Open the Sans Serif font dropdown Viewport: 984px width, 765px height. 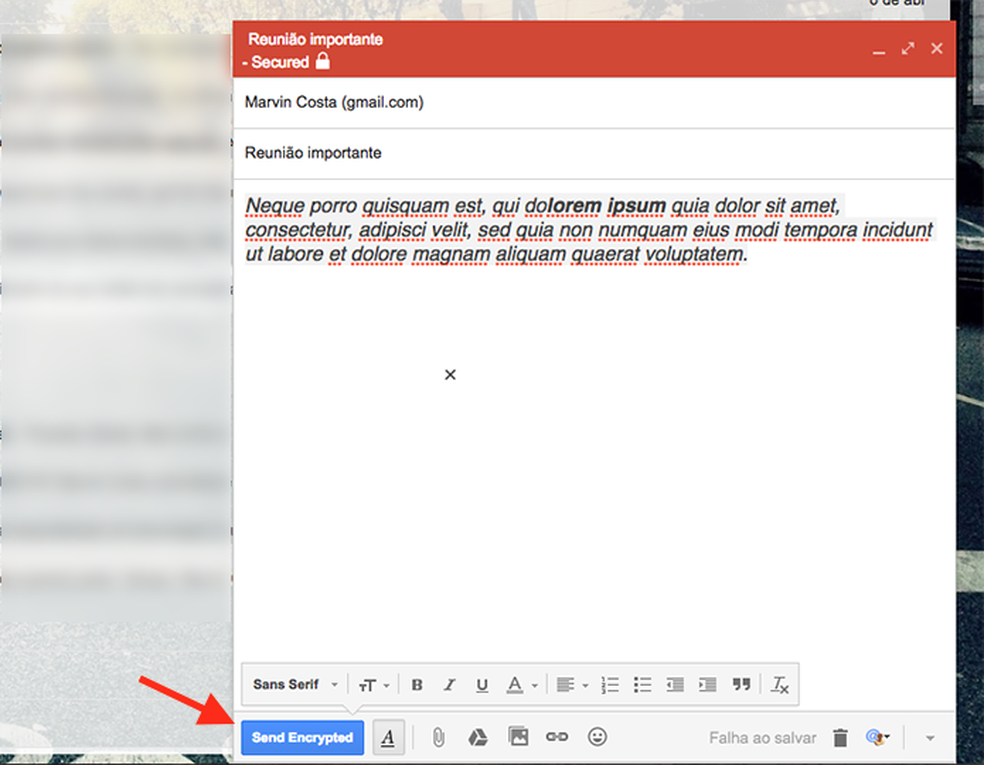(x=292, y=684)
